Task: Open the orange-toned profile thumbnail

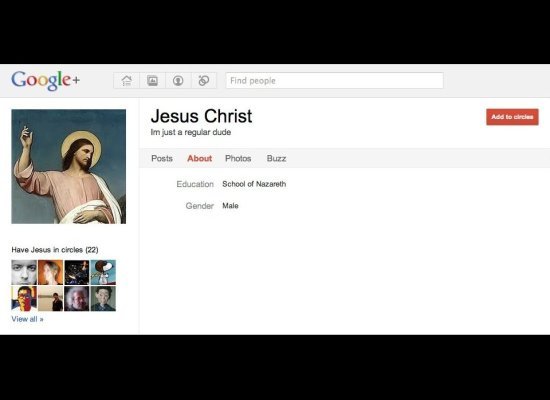Action: (x=51, y=272)
